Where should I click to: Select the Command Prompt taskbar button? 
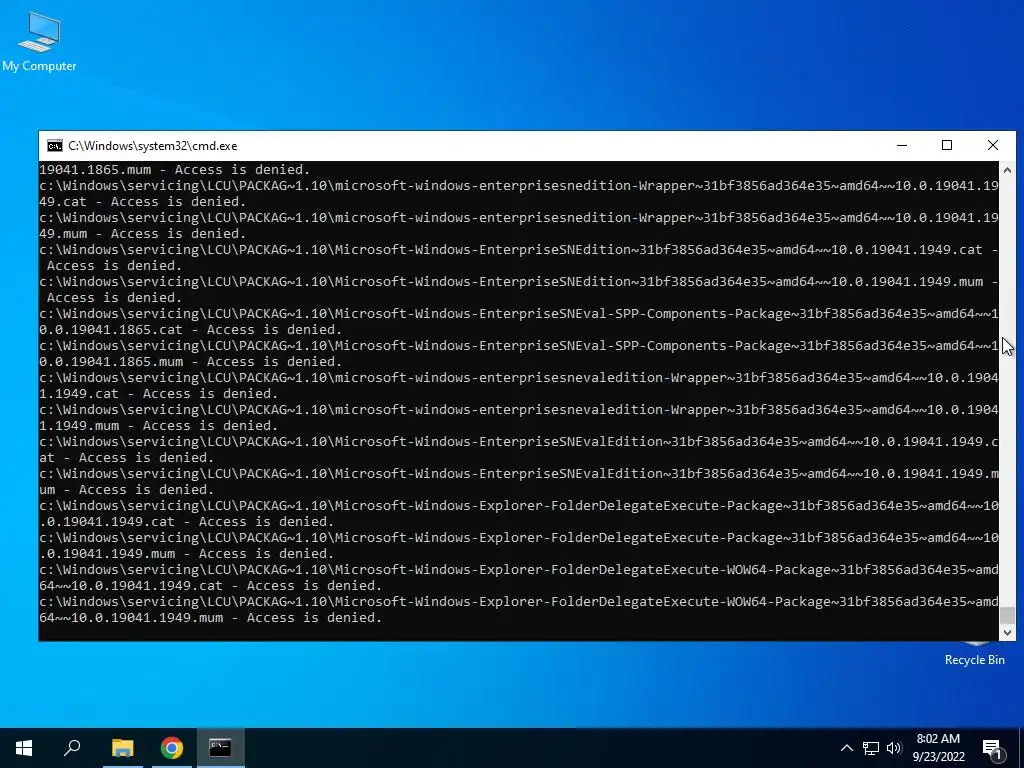click(220, 748)
